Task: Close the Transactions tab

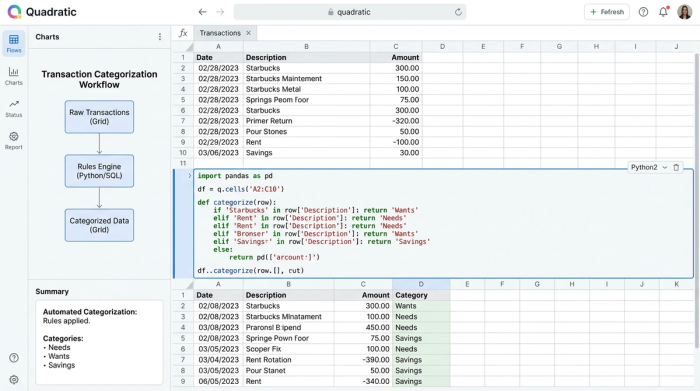Action: [x=249, y=33]
